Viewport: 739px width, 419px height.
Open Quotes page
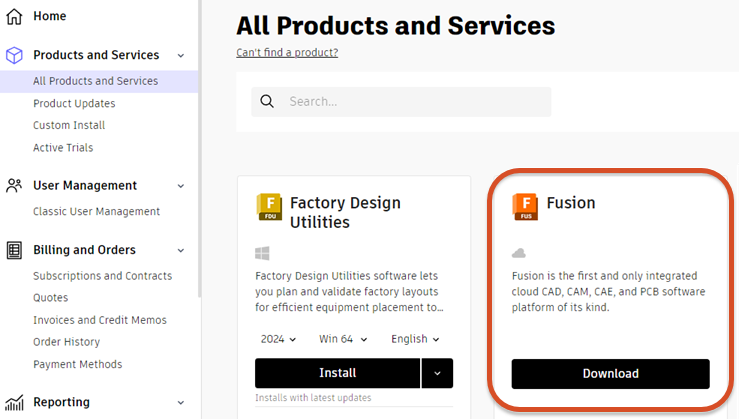pos(50,298)
